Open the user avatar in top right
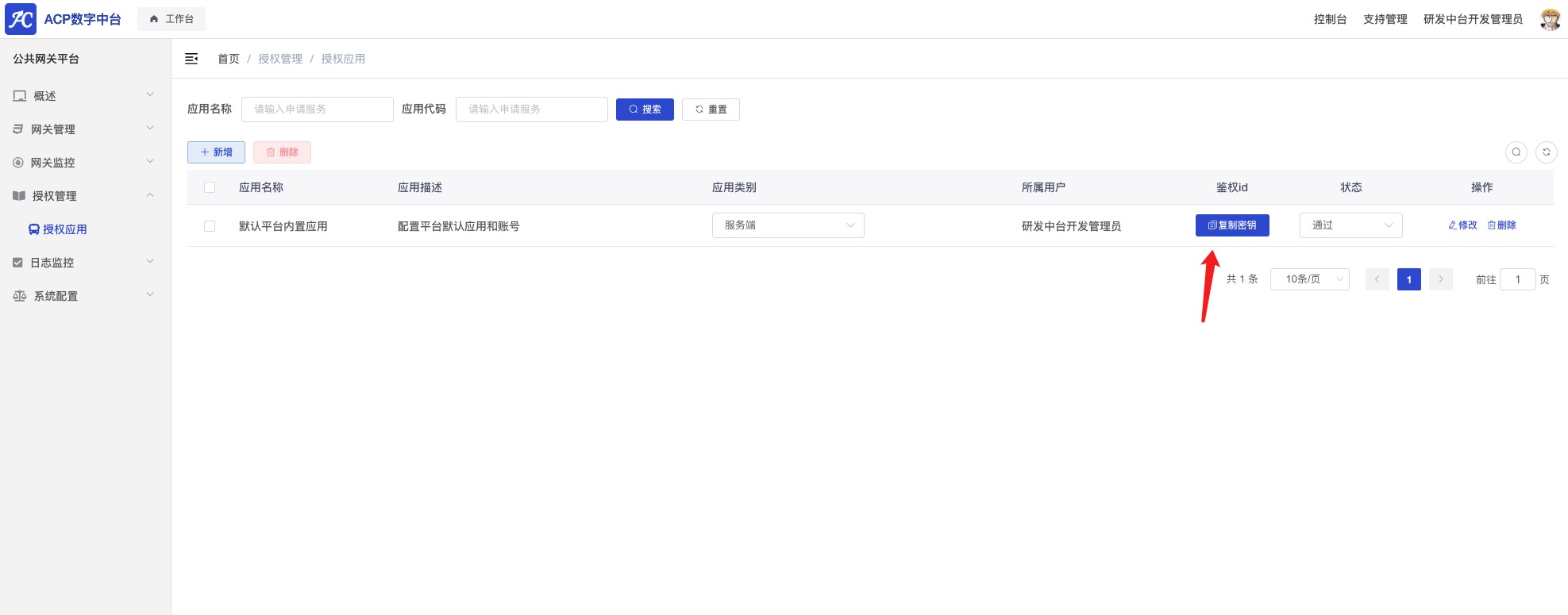The image size is (1568, 615). pos(1550,19)
